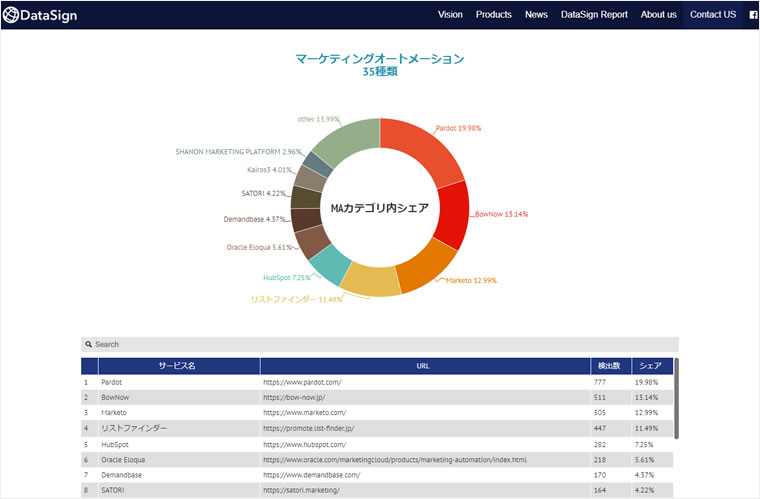The width and height of the screenshot is (760, 499).
Task: Go to the News page
Action: (x=536, y=15)
